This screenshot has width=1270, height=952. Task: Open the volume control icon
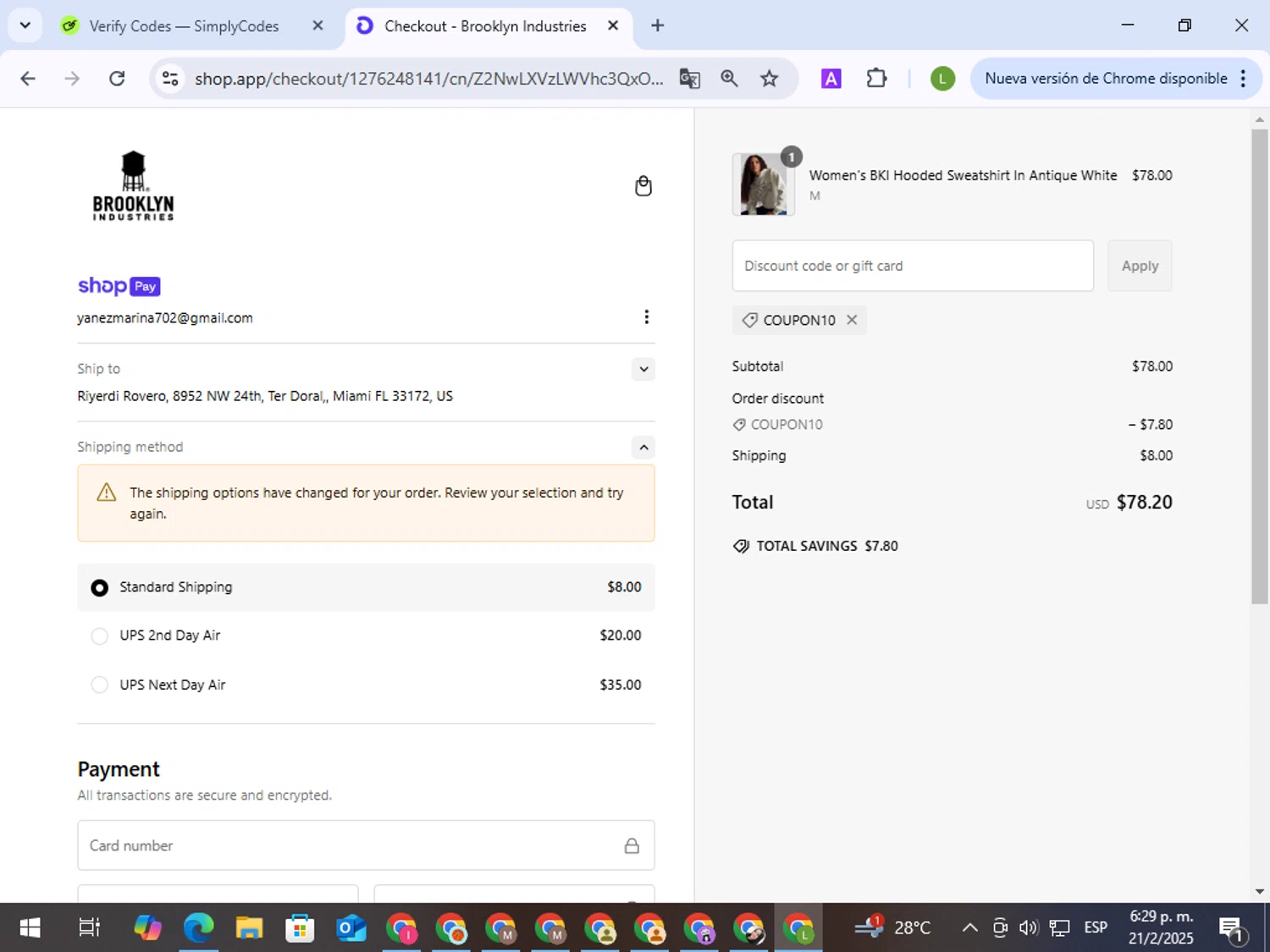[x=1028, y=927]
